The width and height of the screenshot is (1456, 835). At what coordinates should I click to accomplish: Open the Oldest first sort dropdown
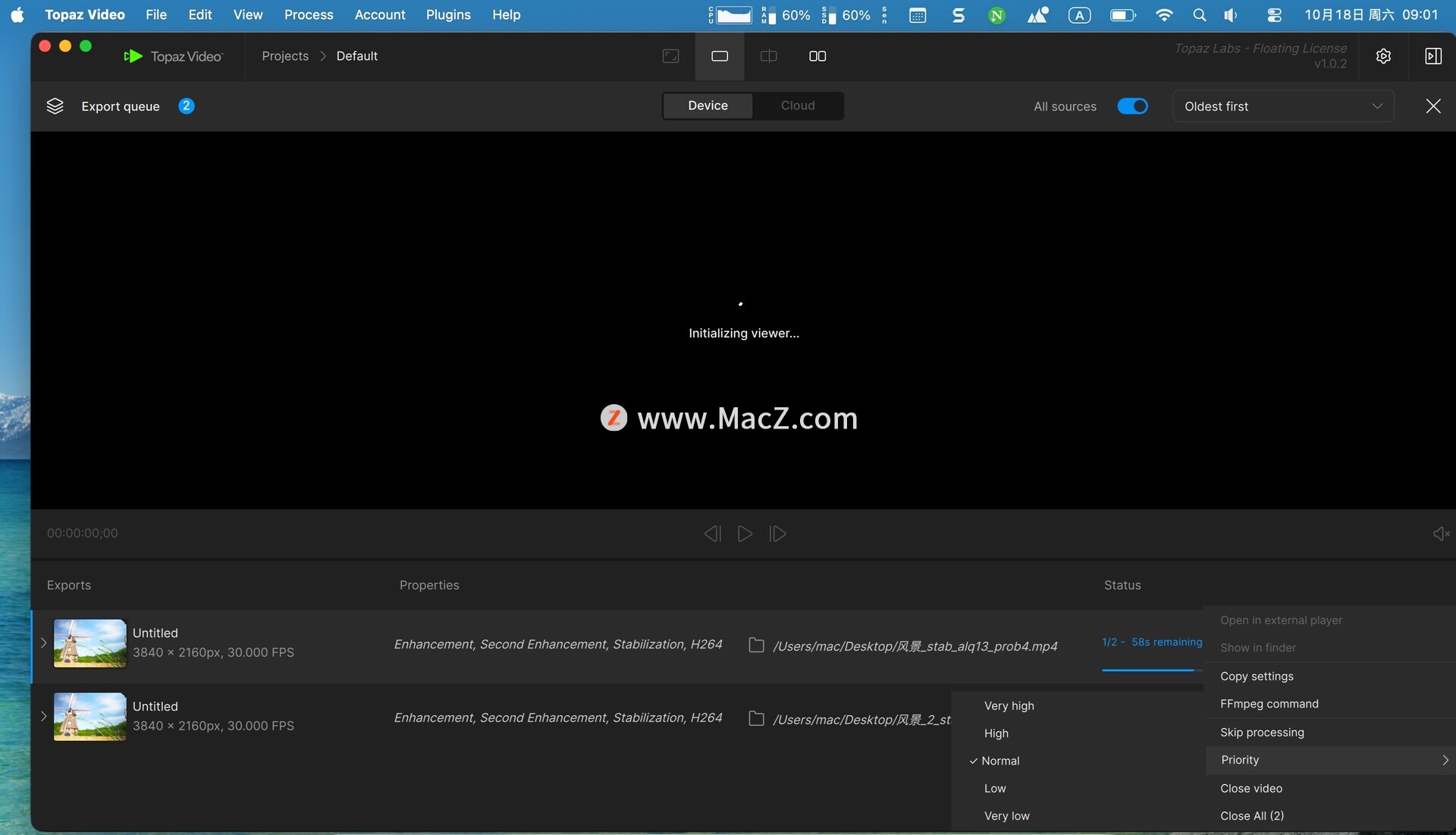coord(1282,106)
